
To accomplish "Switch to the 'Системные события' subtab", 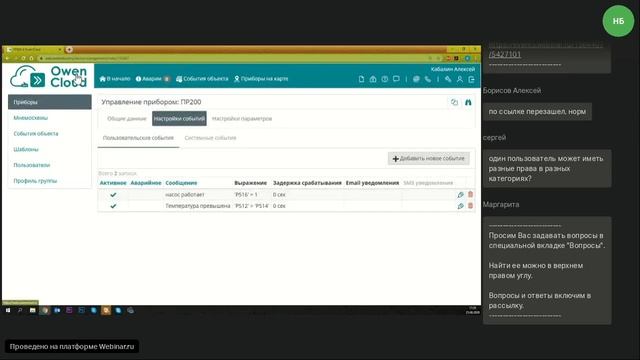I will [210, 138].
